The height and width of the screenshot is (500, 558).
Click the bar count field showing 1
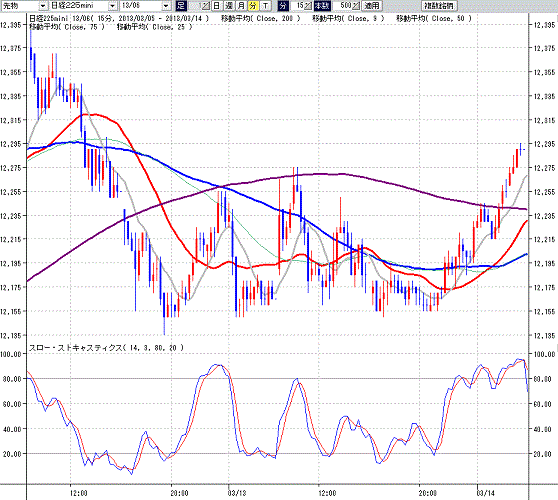195,6
